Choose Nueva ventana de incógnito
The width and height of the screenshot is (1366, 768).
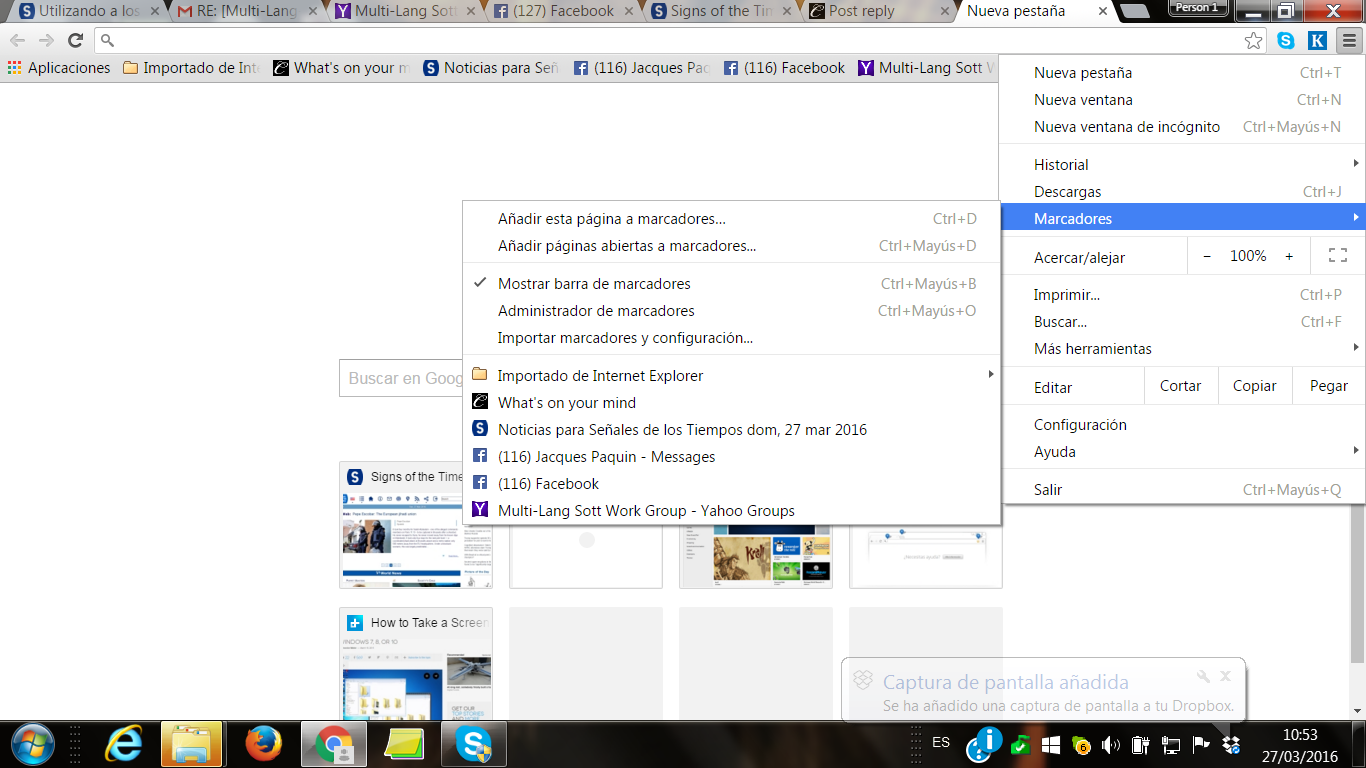click(1126, 127)
